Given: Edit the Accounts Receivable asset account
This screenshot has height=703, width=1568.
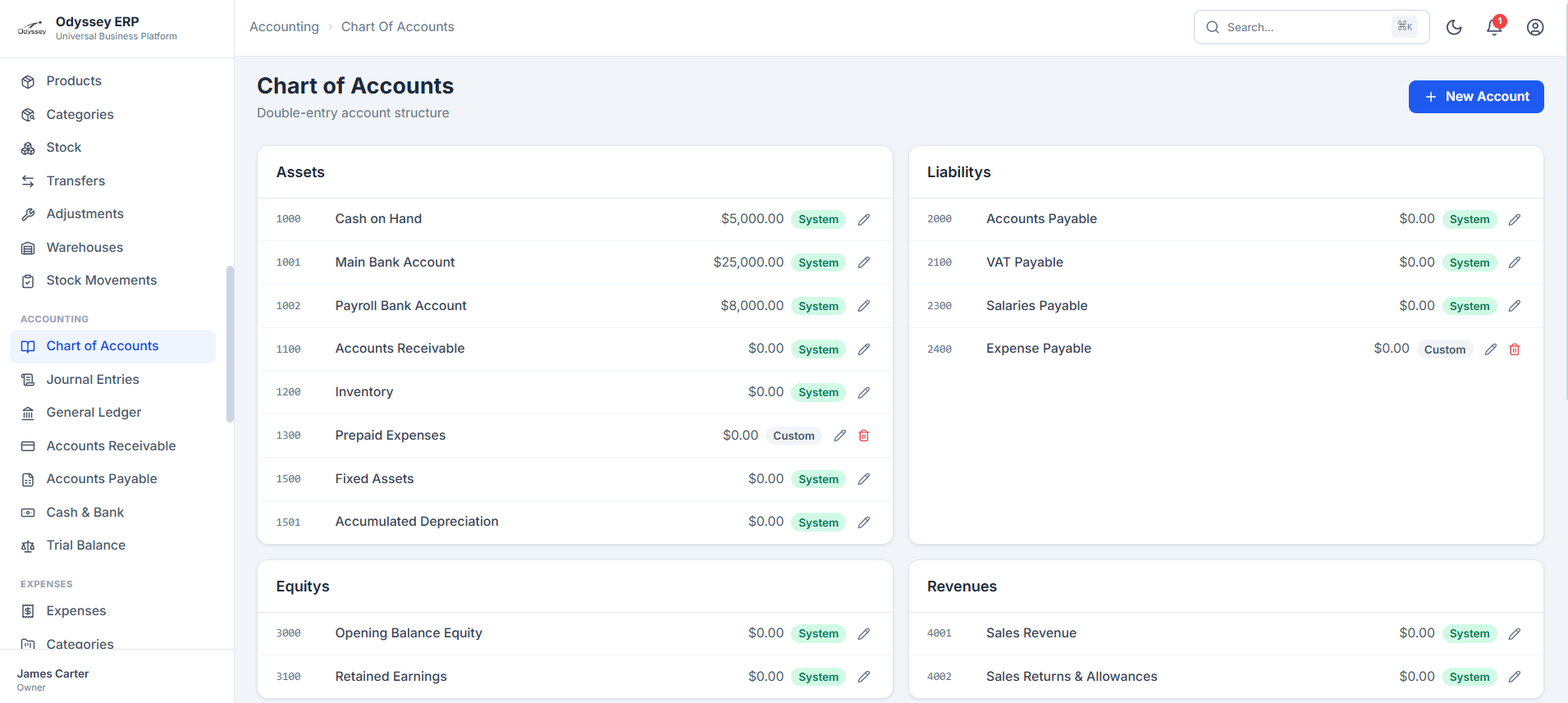Looking at the screenshot, I should pos(864,349).
